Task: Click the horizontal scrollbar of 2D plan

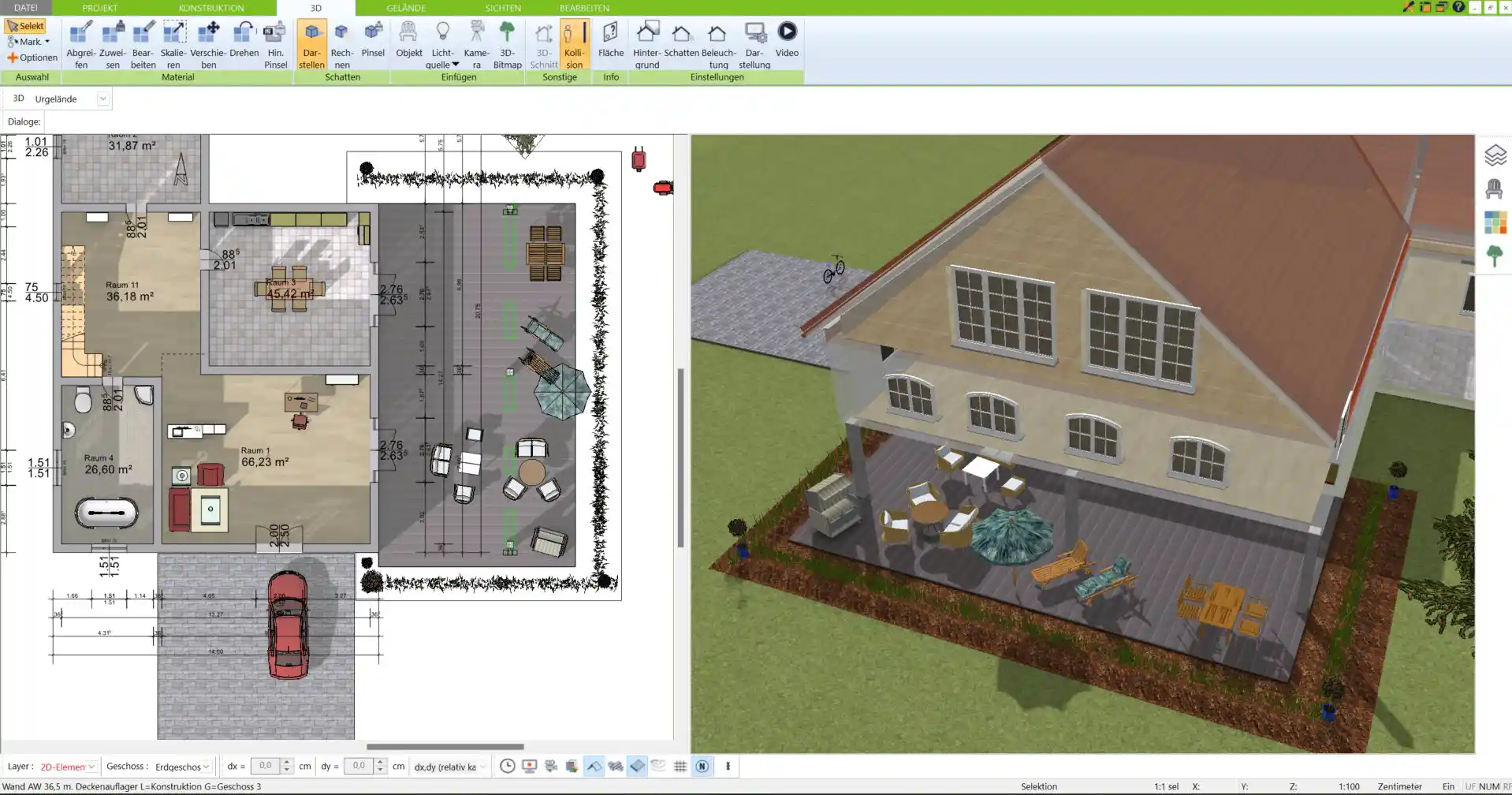Action: [x=445, y=746]
